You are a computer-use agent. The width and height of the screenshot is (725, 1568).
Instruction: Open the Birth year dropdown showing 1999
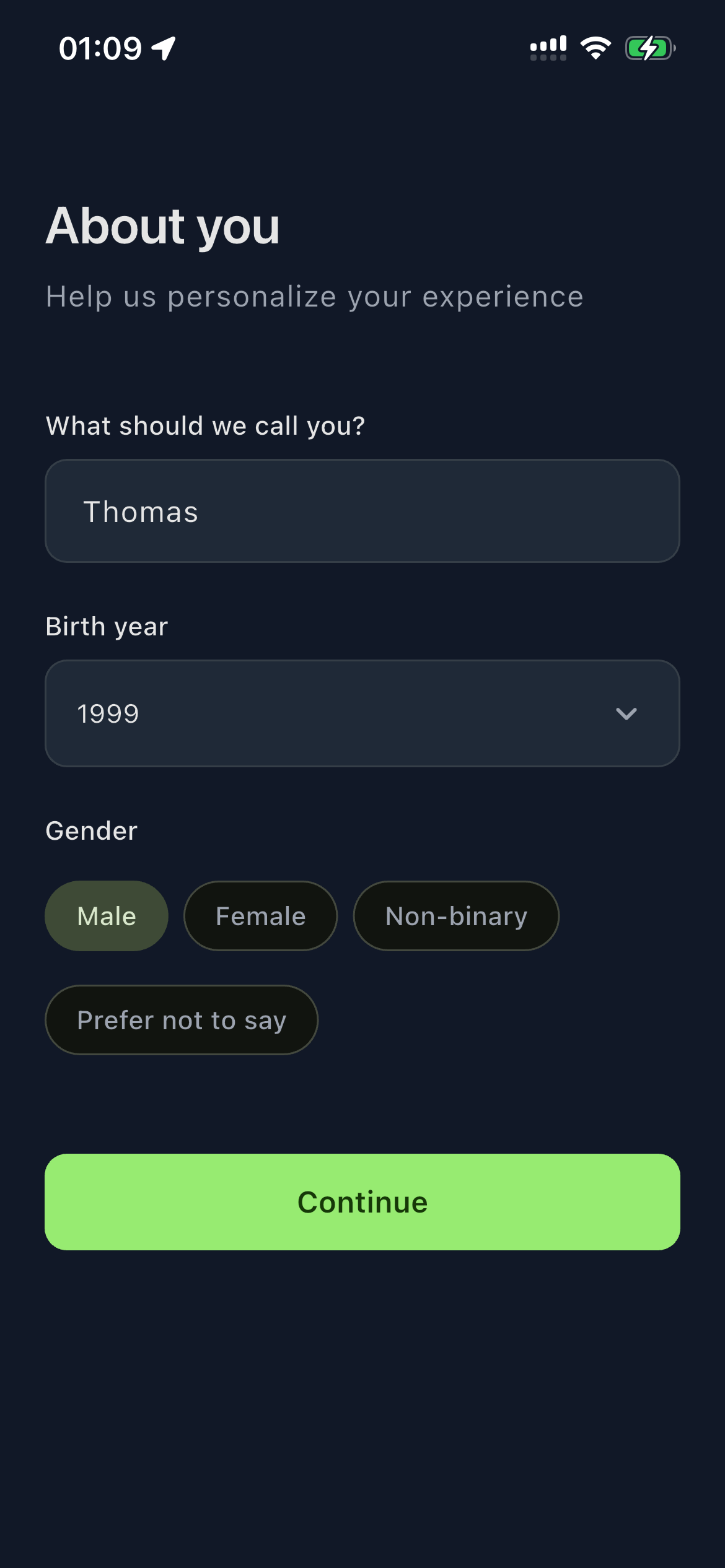coord(362,713)
